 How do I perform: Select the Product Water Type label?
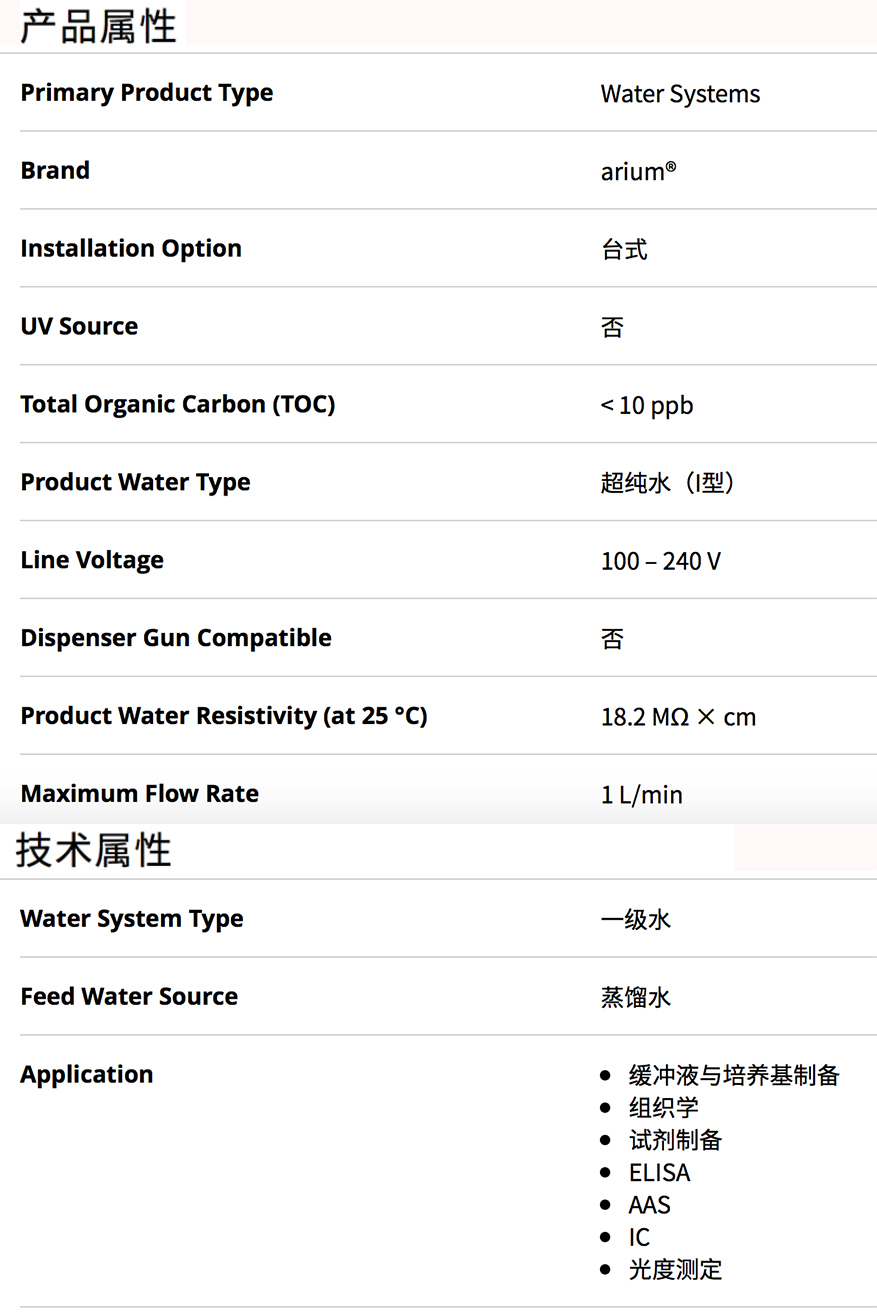135,483
